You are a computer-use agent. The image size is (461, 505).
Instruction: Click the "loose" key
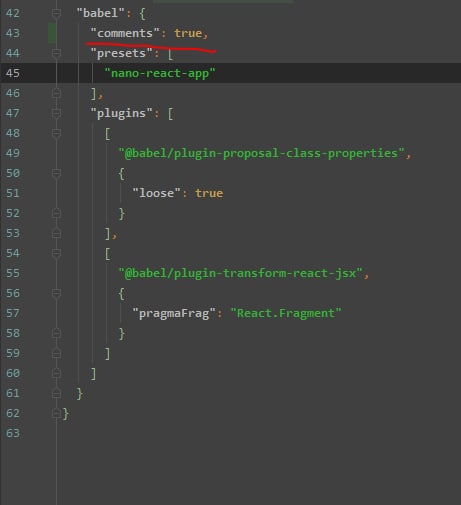click(156, 193)
